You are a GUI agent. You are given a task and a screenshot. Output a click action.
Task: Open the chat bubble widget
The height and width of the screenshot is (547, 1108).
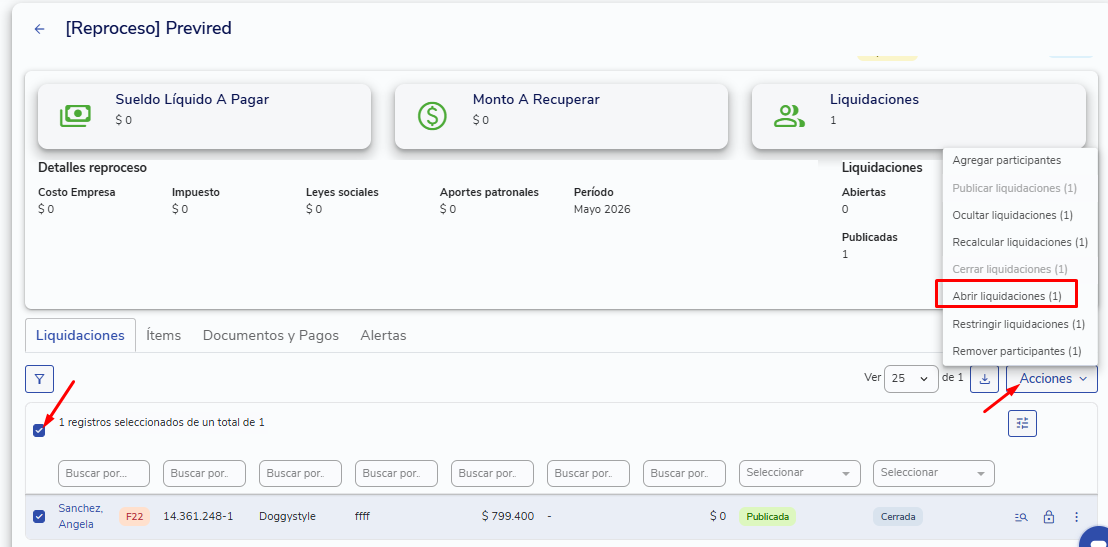pyautogui.click(x=1096, y=539)
